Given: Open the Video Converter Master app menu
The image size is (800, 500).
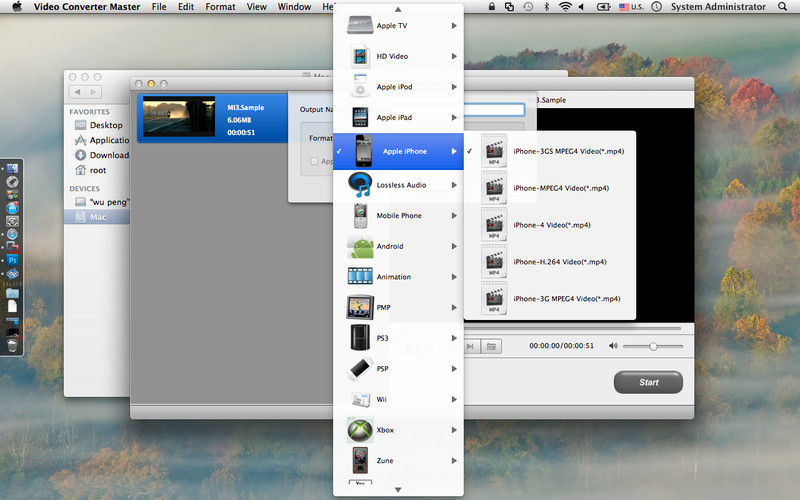Looking at the screenshot, I should point(87,7).
